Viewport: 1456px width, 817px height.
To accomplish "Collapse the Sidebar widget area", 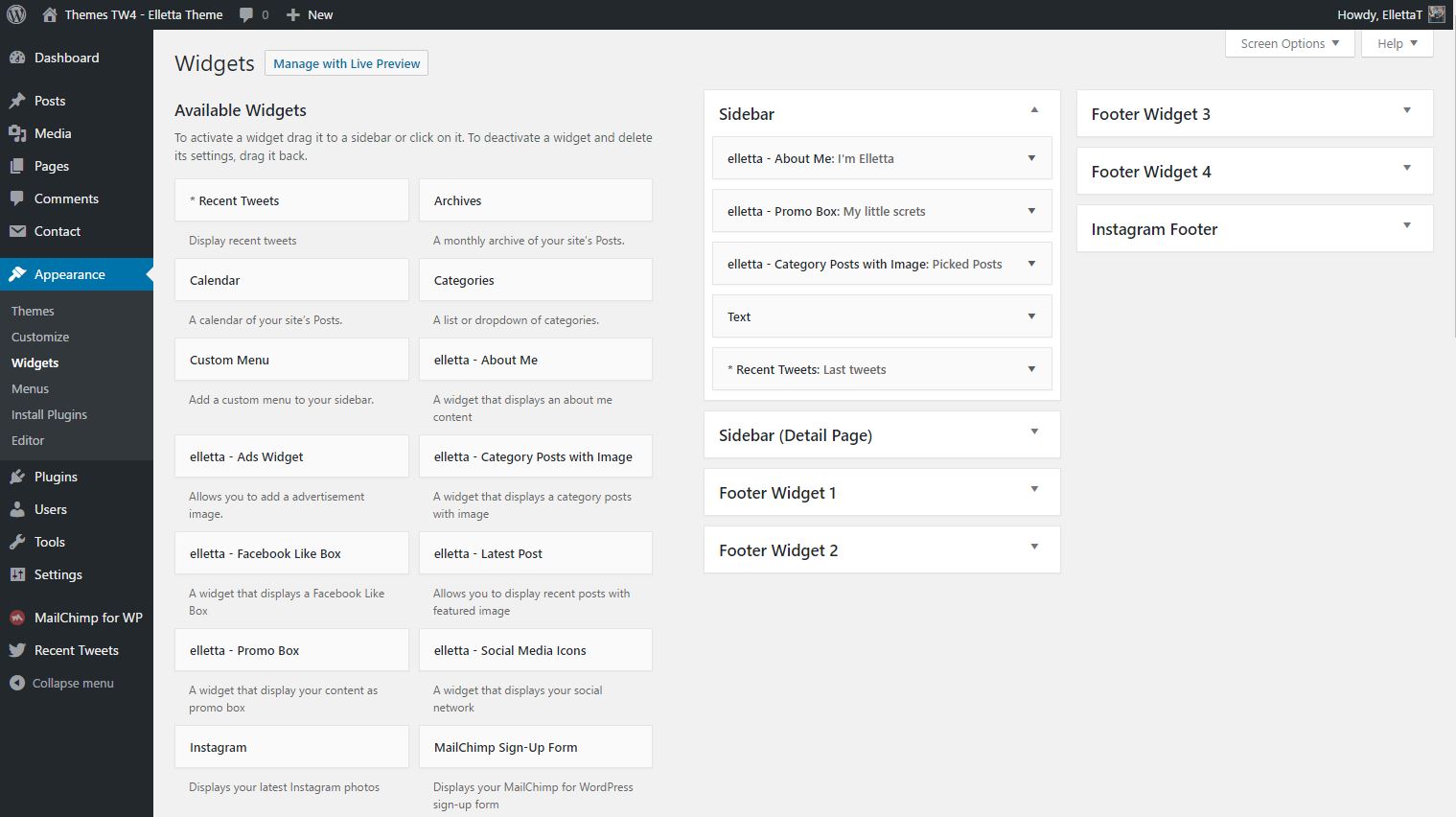I will [x=1034, y=110].
